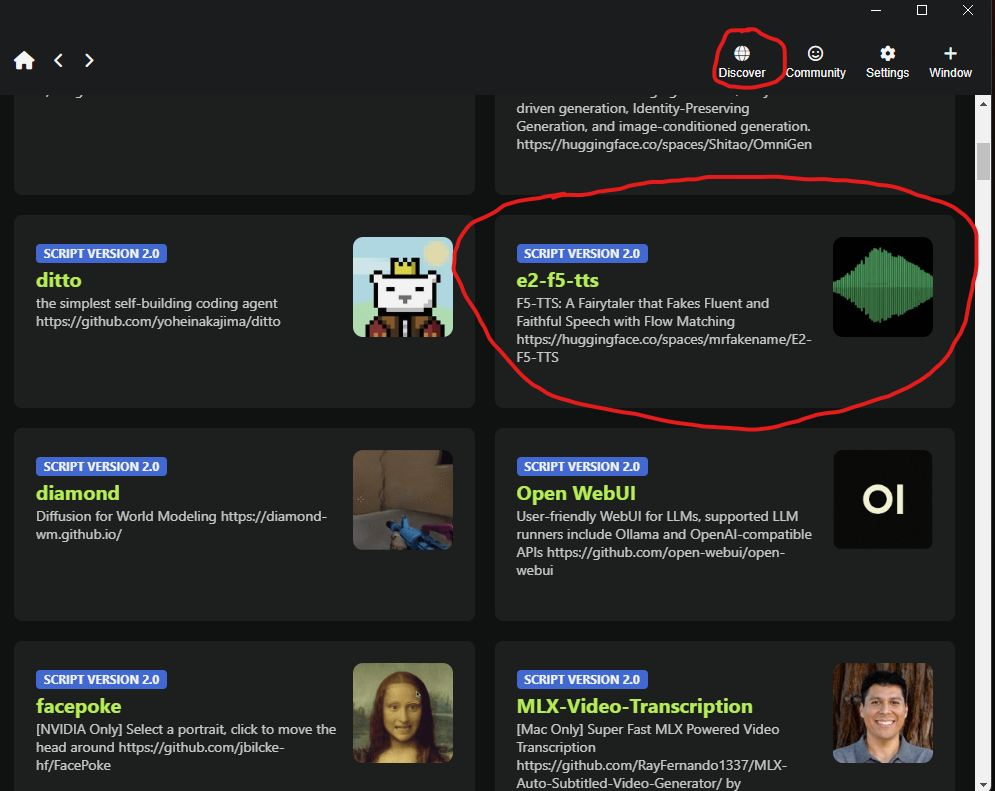
Task: Navigate back with the left chevron
Action: point(58,60)
